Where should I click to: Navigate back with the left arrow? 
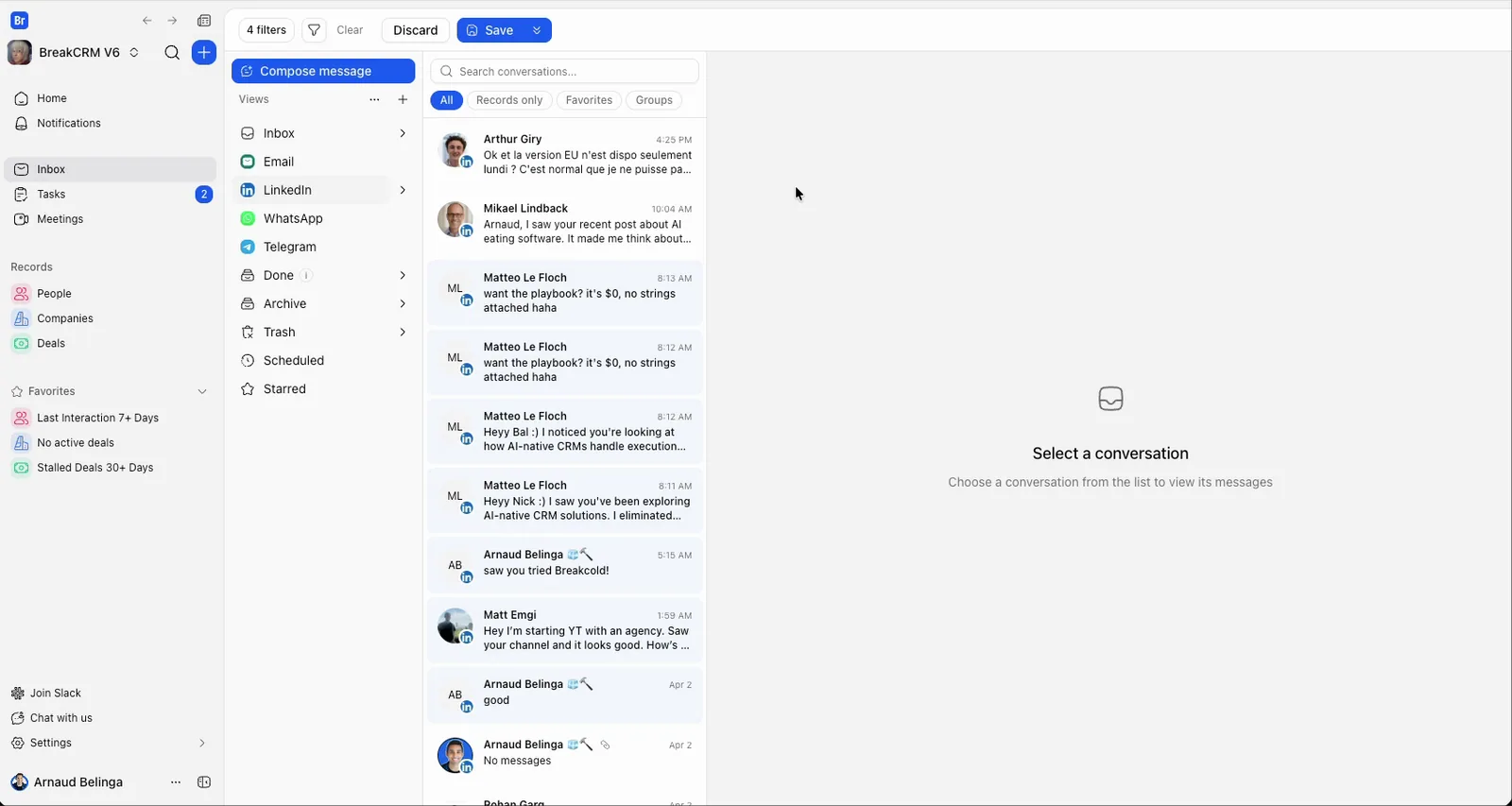point(147,21)
